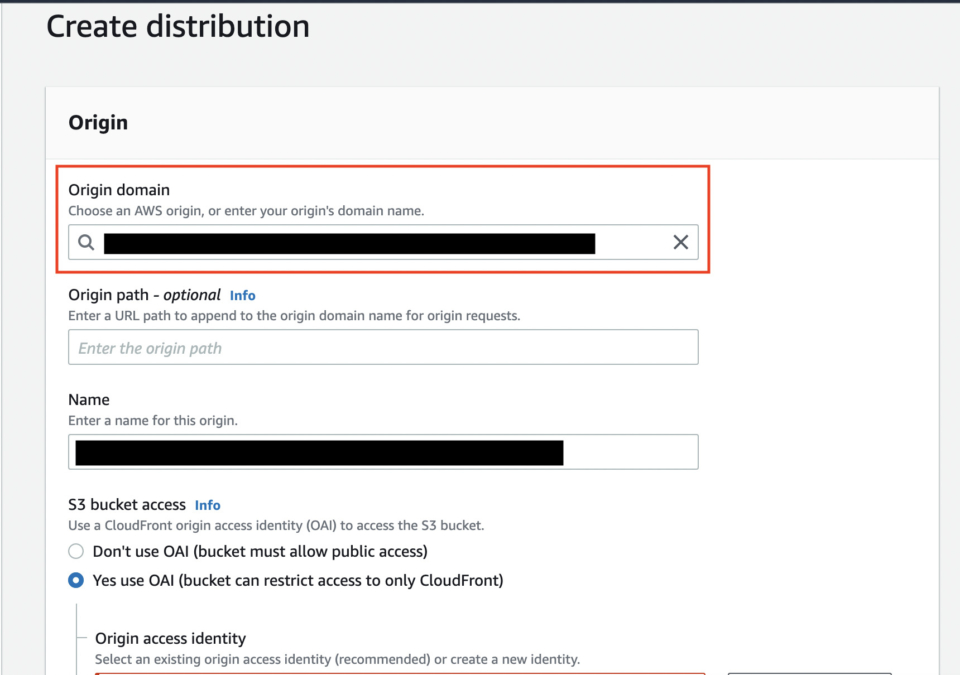Open Info help for Origin path
960x675 pixels.
coord(242,295)
